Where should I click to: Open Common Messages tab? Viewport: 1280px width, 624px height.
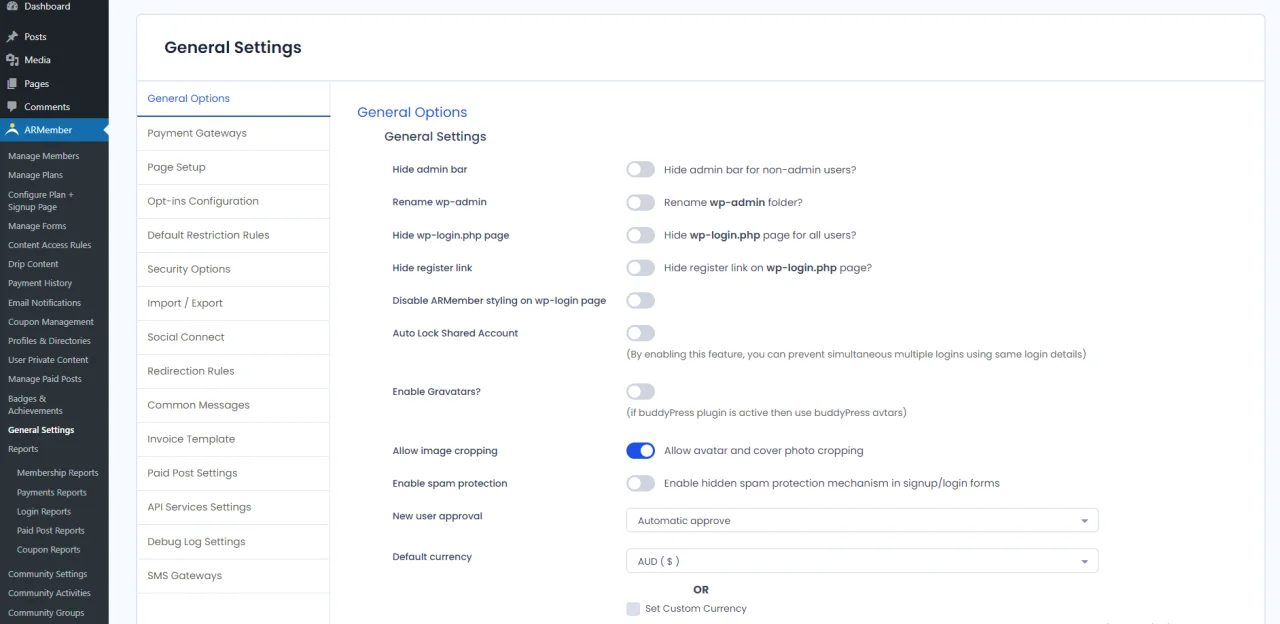coord(233,405)
